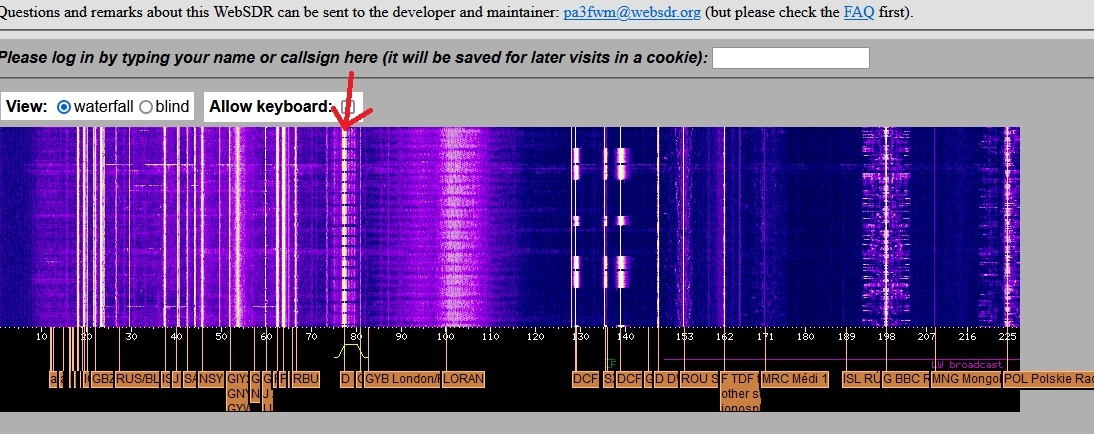The width and height of the screenshot is (1094, 434).
Task: Select the waterfall view radio button
Action: coord(63,107)
